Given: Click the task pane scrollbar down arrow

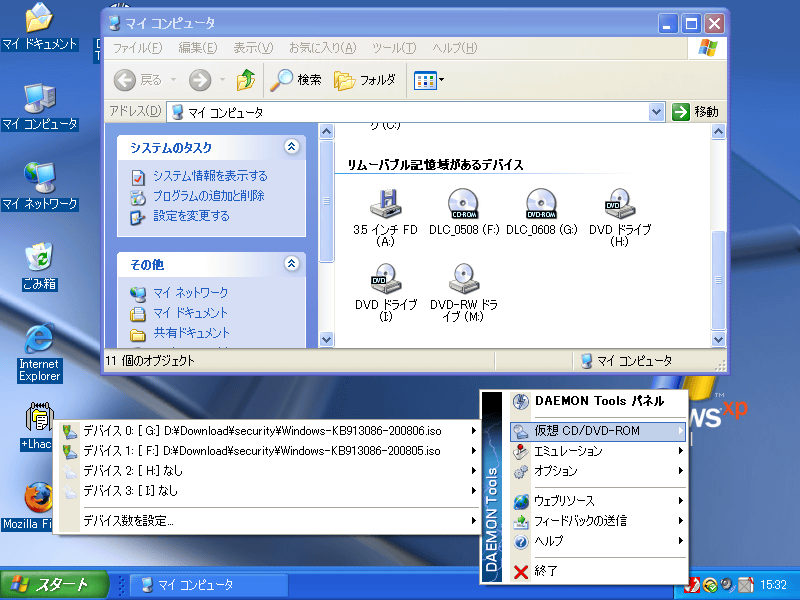Looking at the screenshot, I should pyautogui.click(x=327, y=339).
